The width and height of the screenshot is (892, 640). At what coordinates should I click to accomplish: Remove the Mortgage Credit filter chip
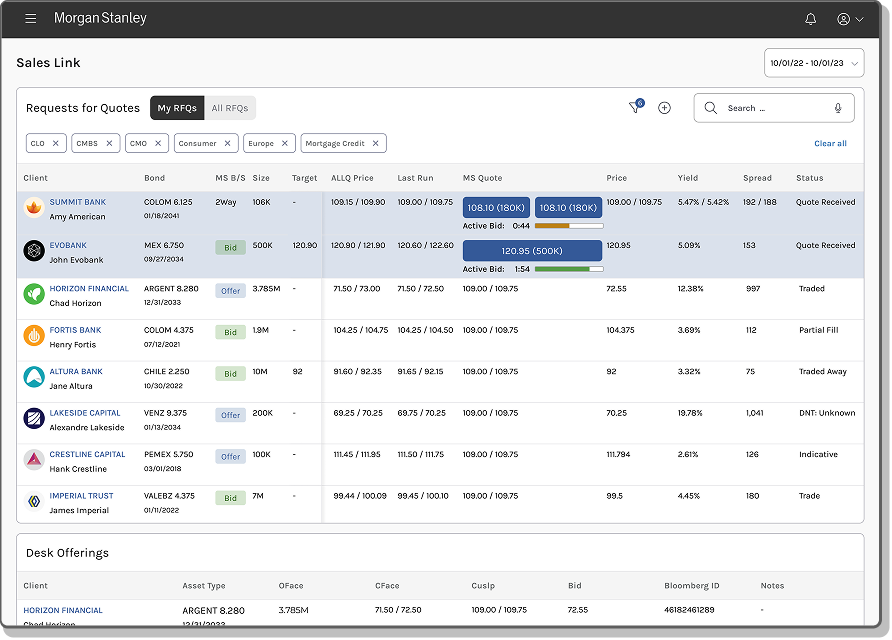pyautogui.click(x=375, y=144)
